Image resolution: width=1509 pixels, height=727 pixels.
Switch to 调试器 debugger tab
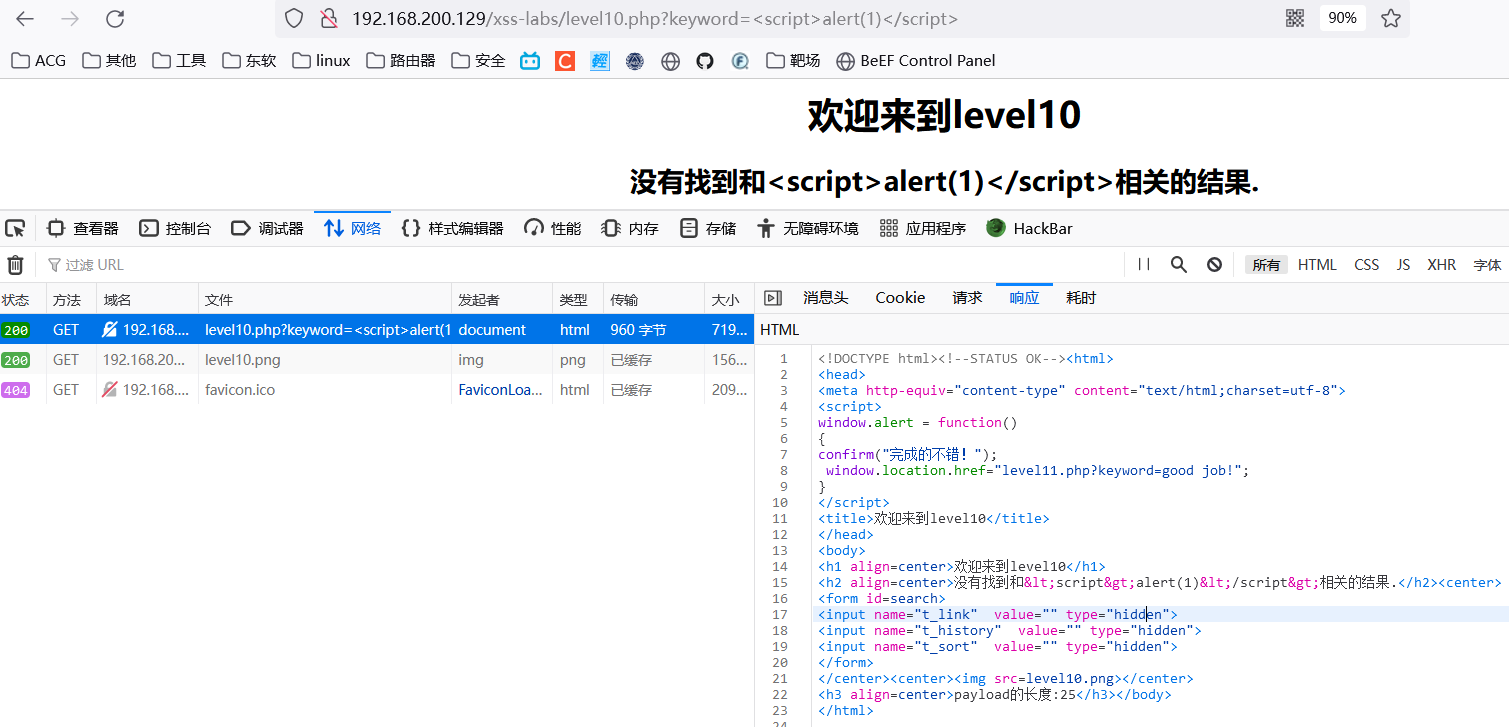(267, 229)
